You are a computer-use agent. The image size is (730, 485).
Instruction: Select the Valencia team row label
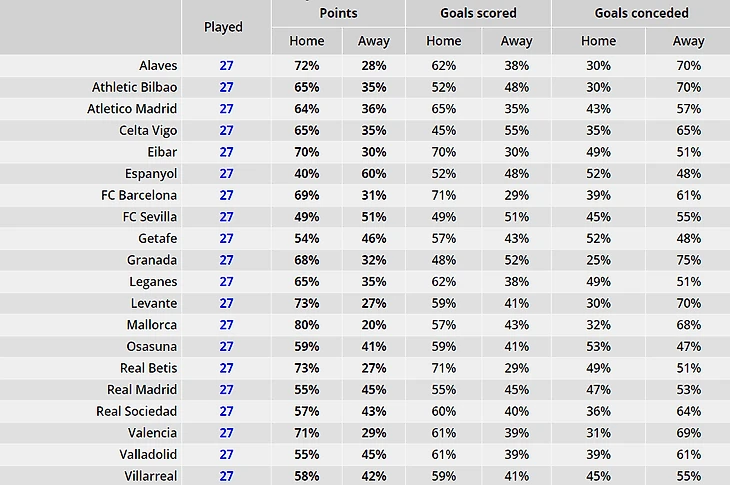153,433
